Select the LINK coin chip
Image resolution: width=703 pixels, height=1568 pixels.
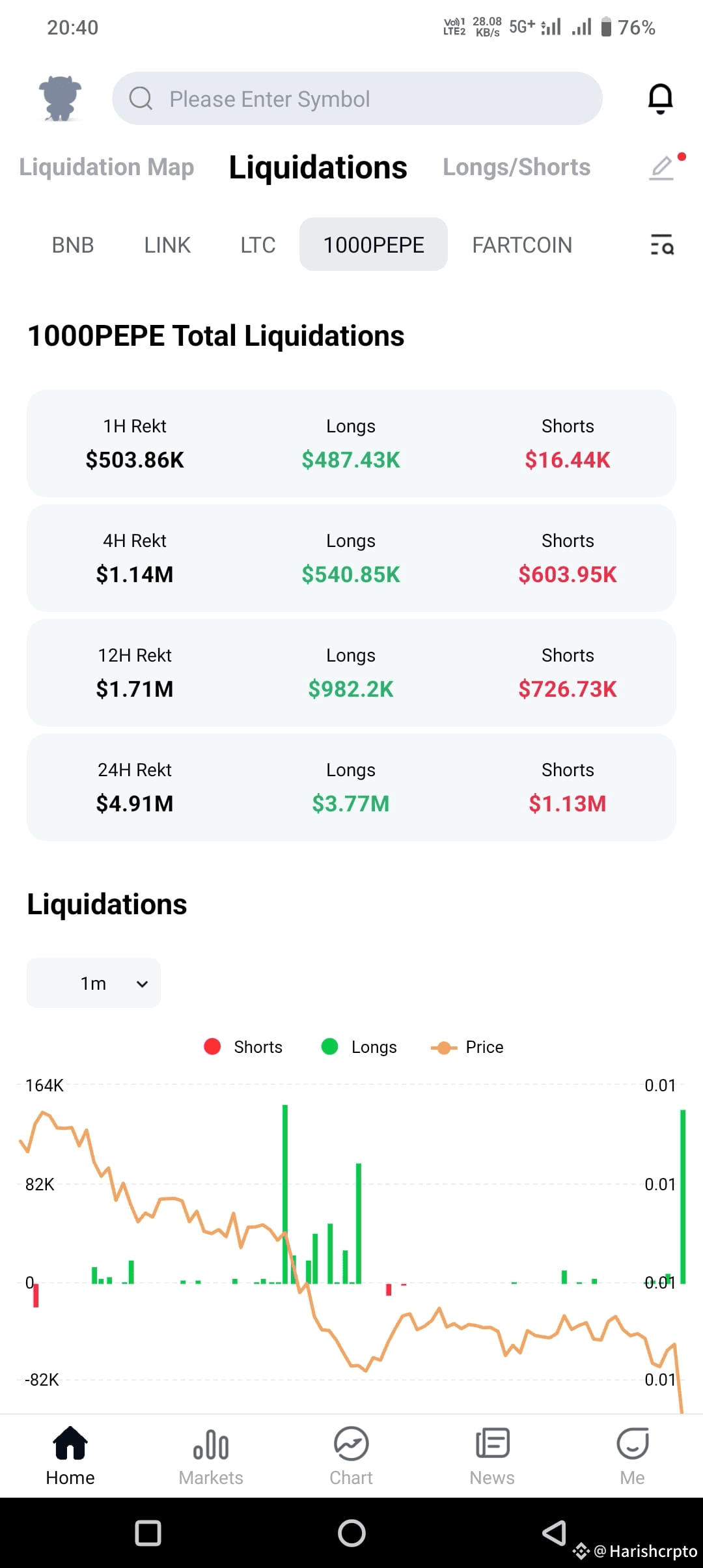pyautogui.click(x=167, y=245)
